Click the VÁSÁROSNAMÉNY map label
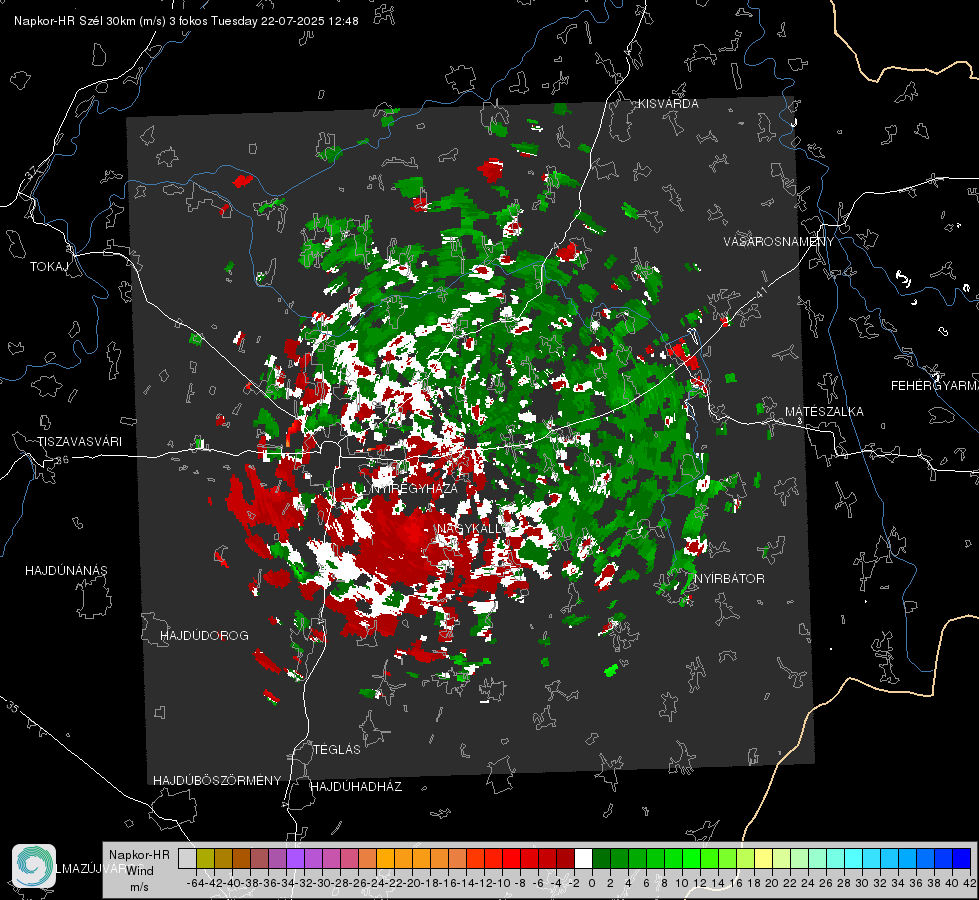This screenshot has width=979, height=900. coord(779,242)
